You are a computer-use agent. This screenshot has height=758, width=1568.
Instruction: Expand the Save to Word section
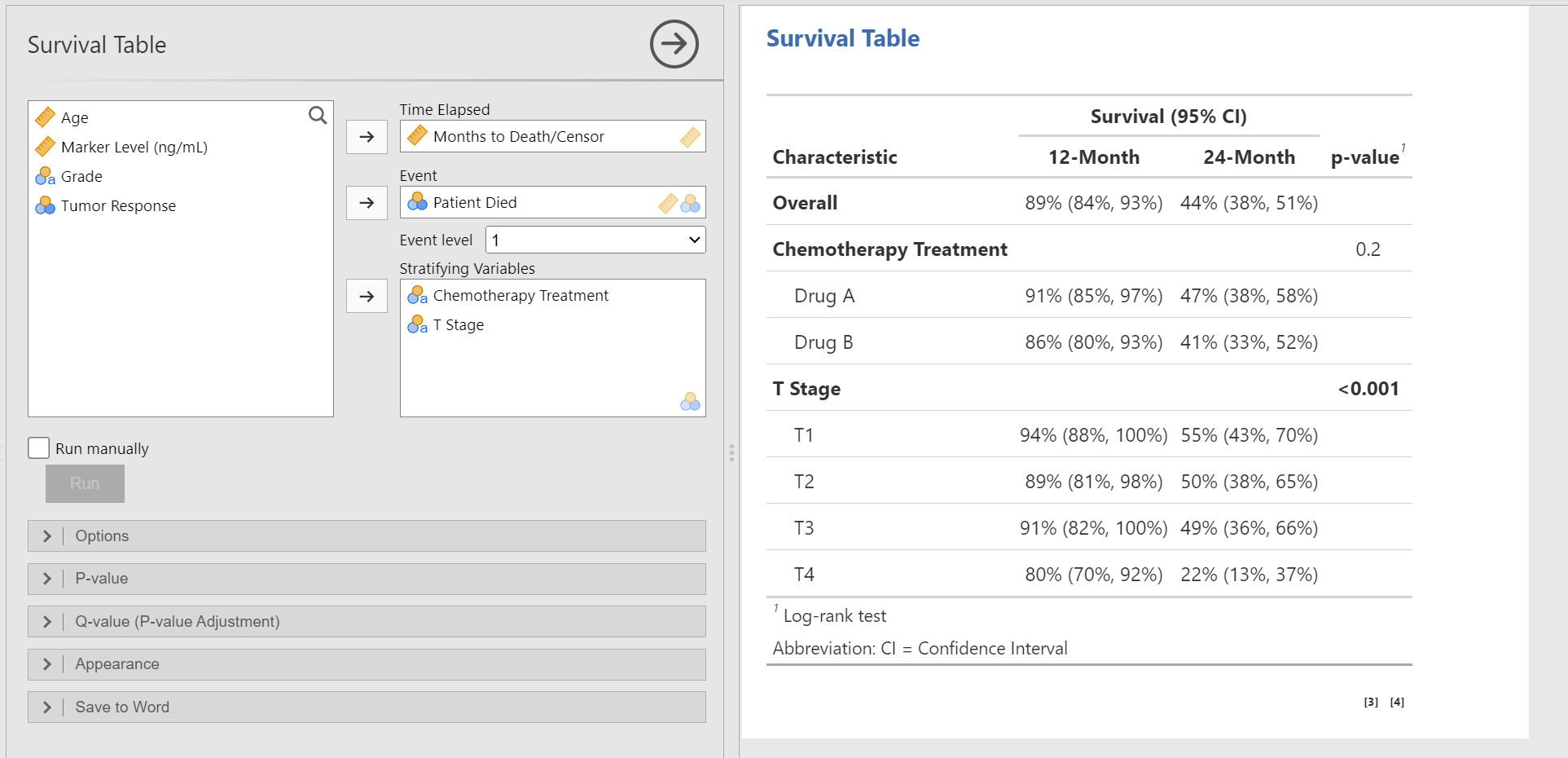367,707
